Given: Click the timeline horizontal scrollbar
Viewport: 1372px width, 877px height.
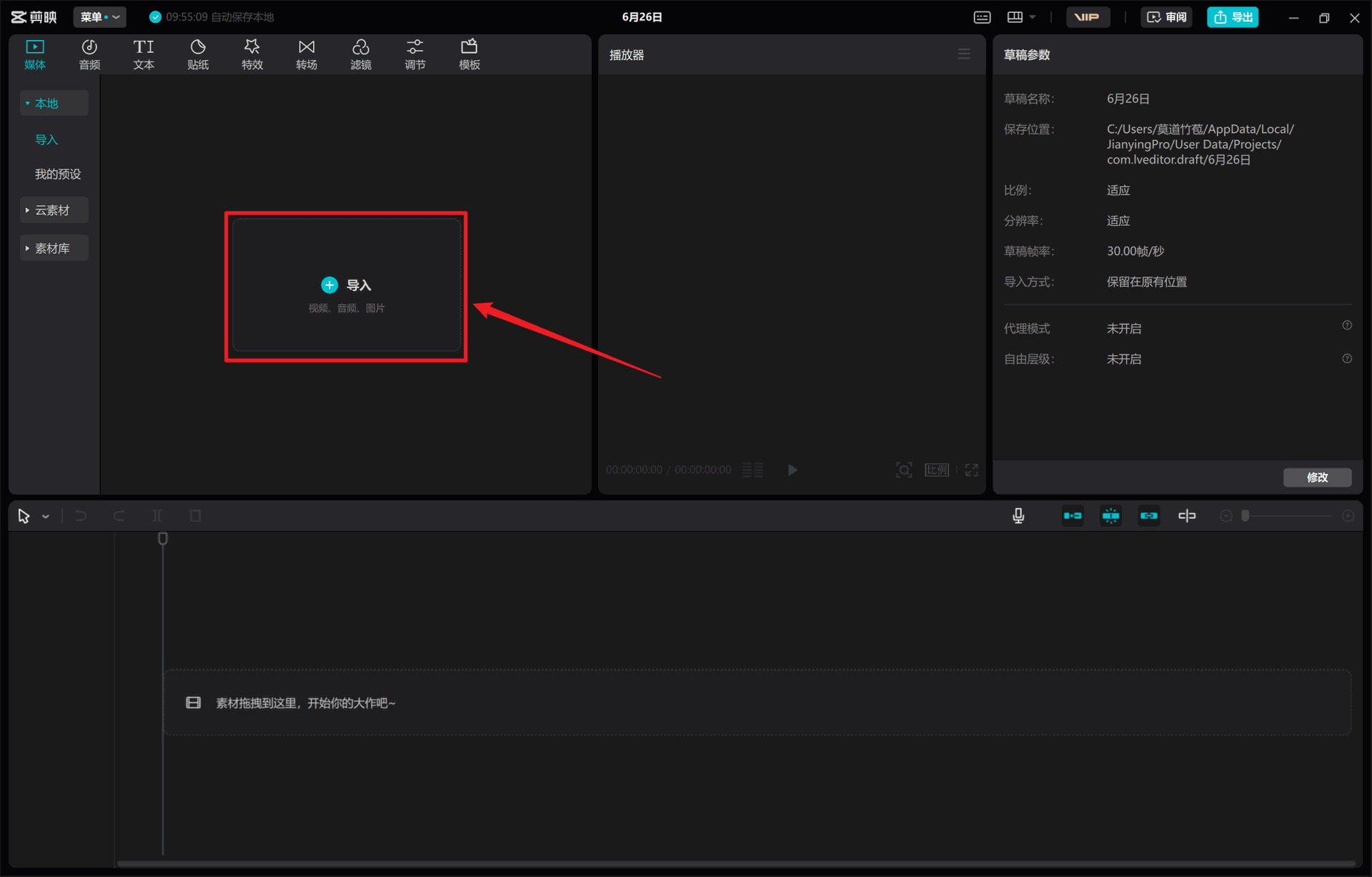Looking at the screenshot, I should coord(736,863).
